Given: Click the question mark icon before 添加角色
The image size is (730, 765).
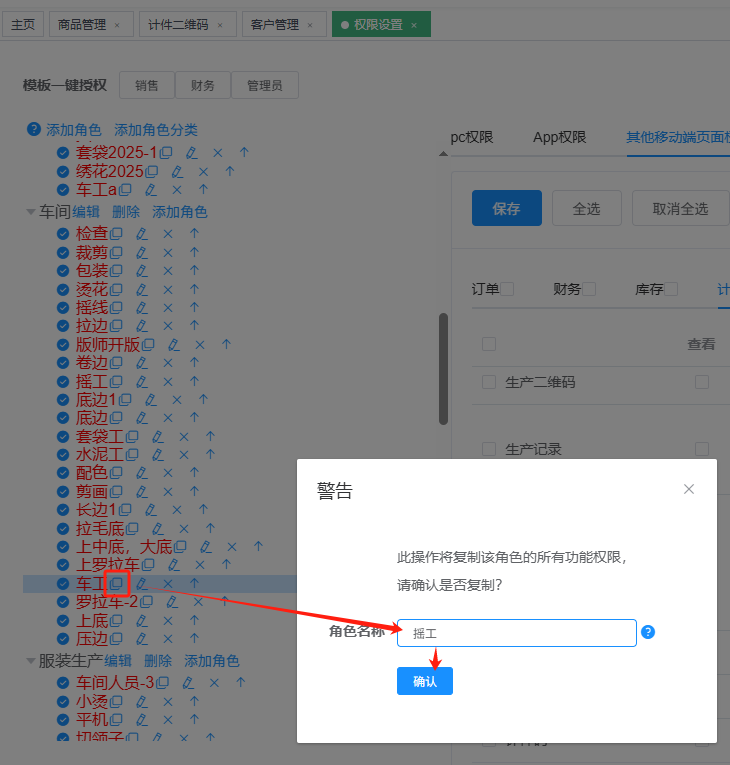Looking at the screenshot, I should tap(33, 130).
